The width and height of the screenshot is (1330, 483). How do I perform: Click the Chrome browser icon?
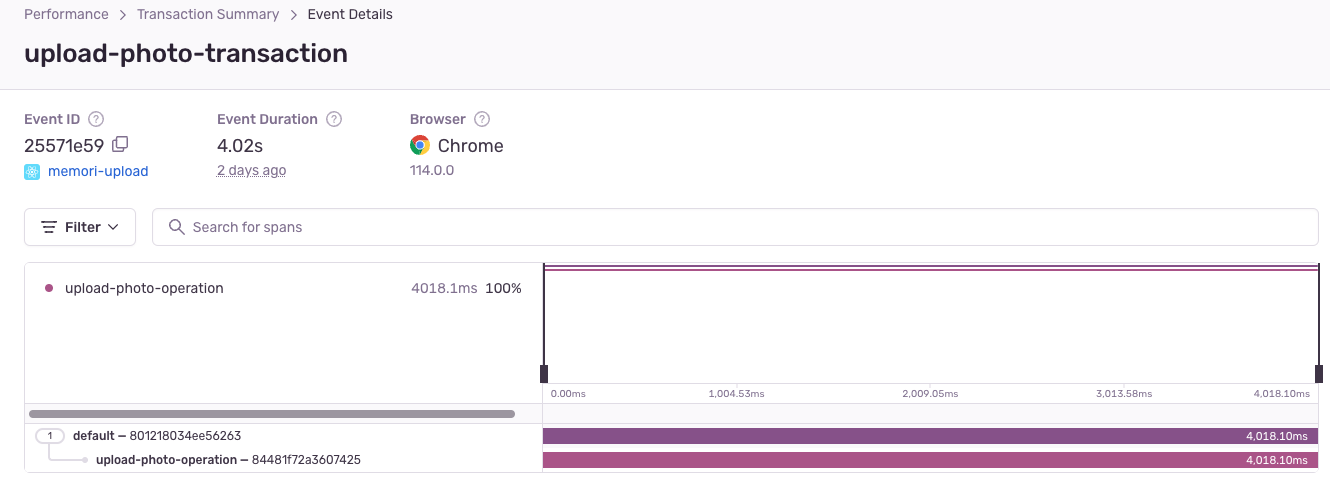[420, 146]
